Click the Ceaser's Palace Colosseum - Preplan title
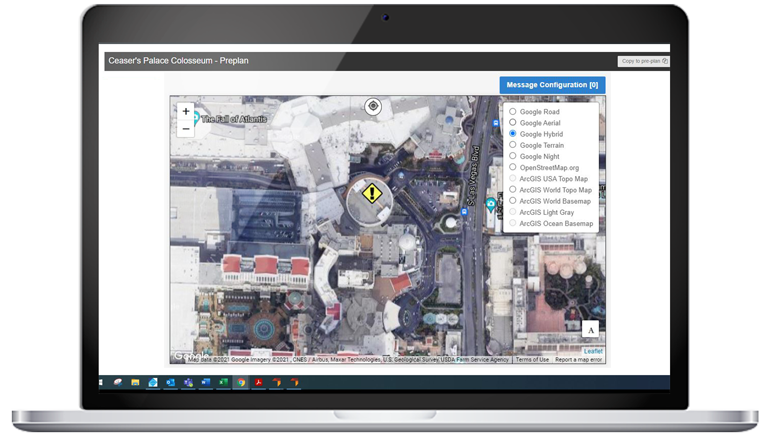770x436 pixels. [178, 61]
